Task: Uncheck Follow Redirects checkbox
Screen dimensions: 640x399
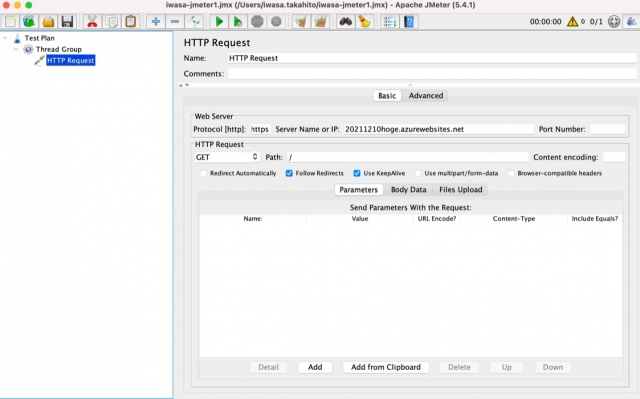Action: coord(289,173)
